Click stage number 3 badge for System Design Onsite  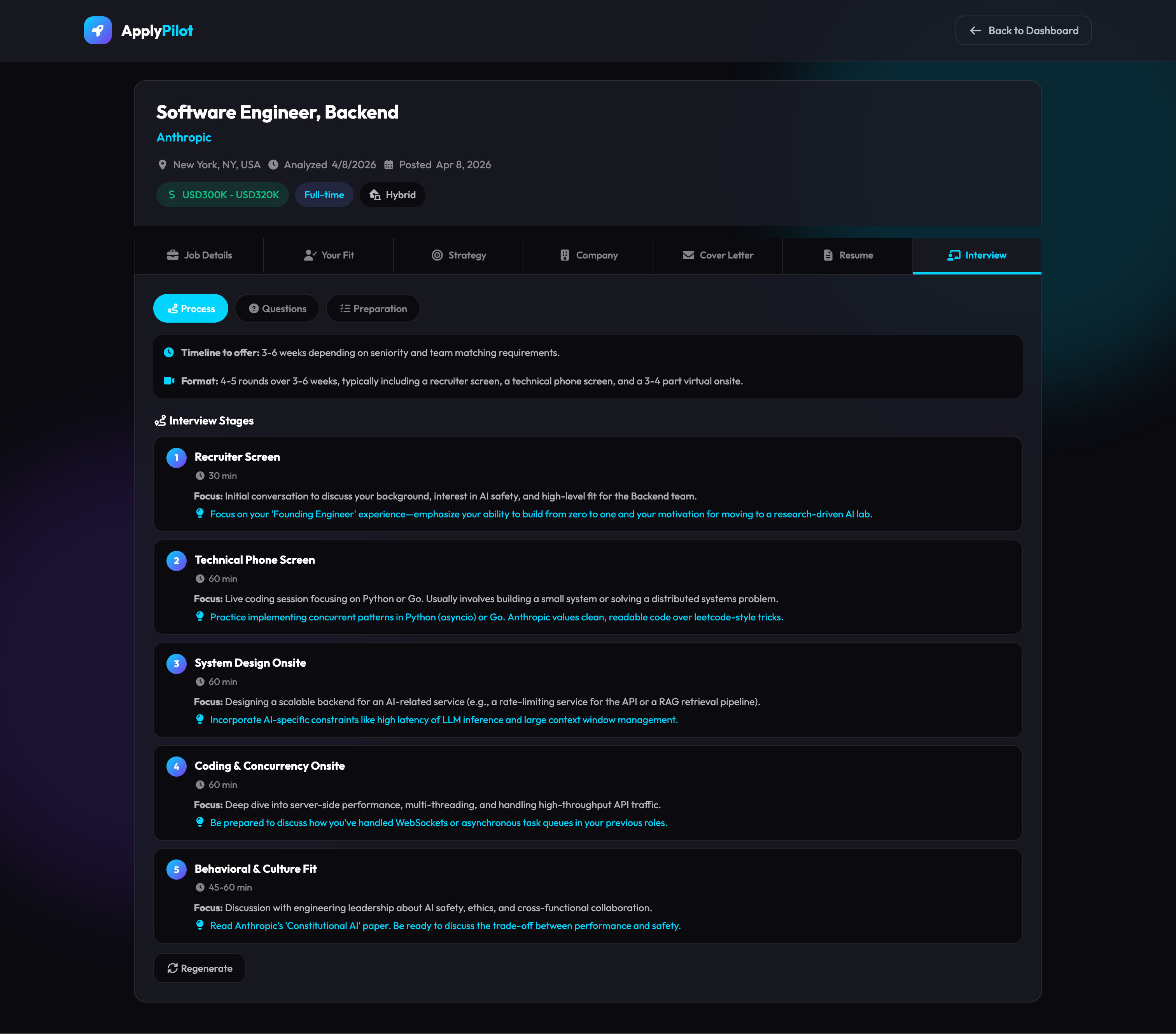(x=176, y=664)
